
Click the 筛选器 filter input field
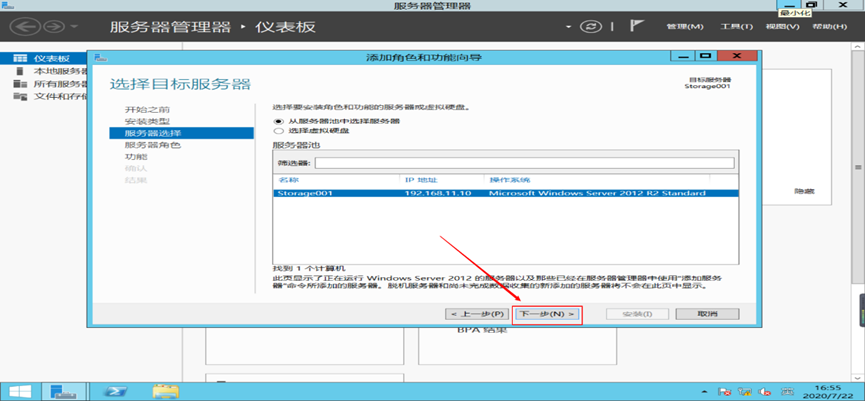coord(524,163)
